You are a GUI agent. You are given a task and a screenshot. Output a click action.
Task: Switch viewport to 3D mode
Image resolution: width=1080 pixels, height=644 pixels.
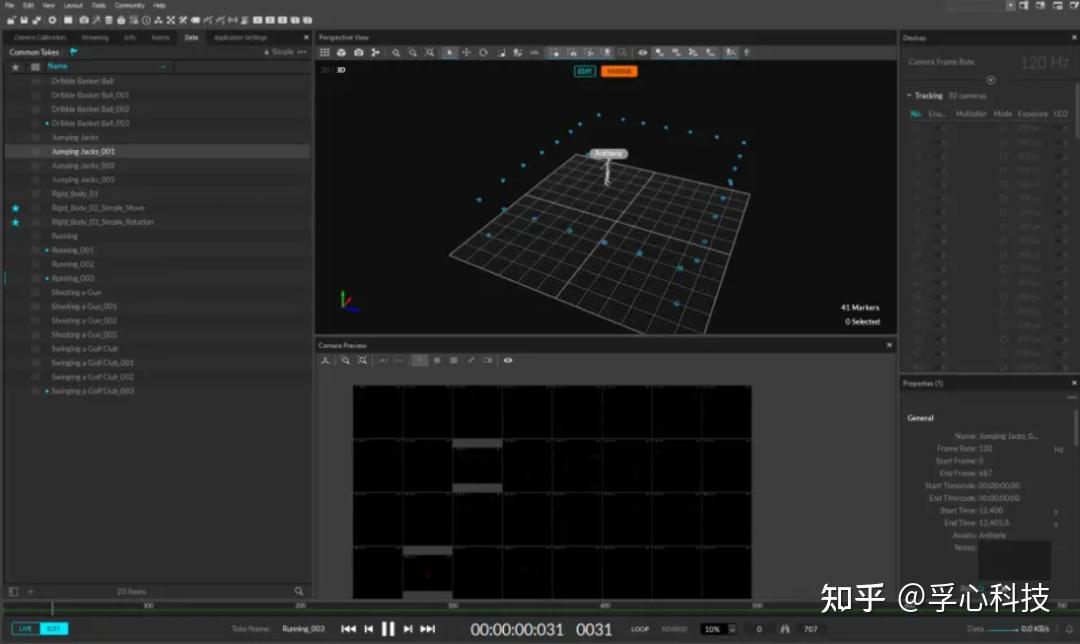[x=341, y=70]
